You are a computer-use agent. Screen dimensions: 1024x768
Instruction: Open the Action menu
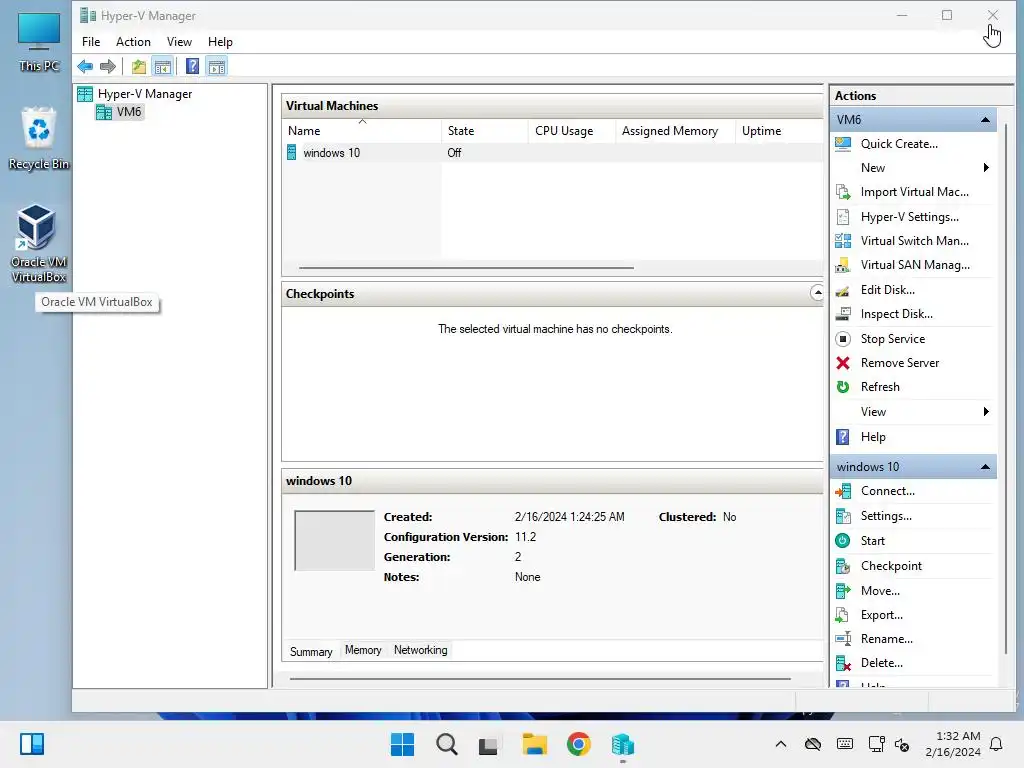pyautogui.click(x=133, y=42)
